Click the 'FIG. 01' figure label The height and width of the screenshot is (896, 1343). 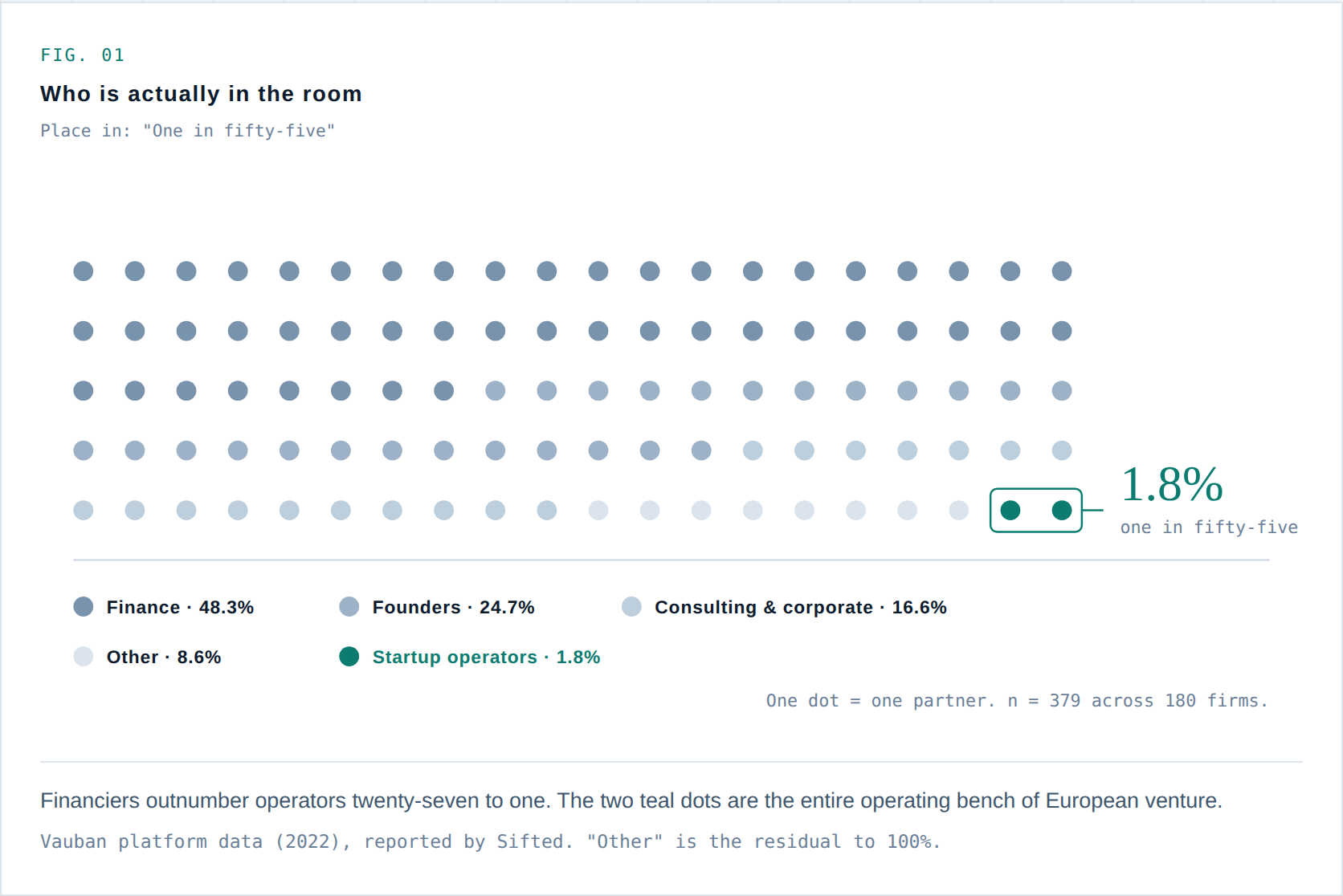click(83, 55)
